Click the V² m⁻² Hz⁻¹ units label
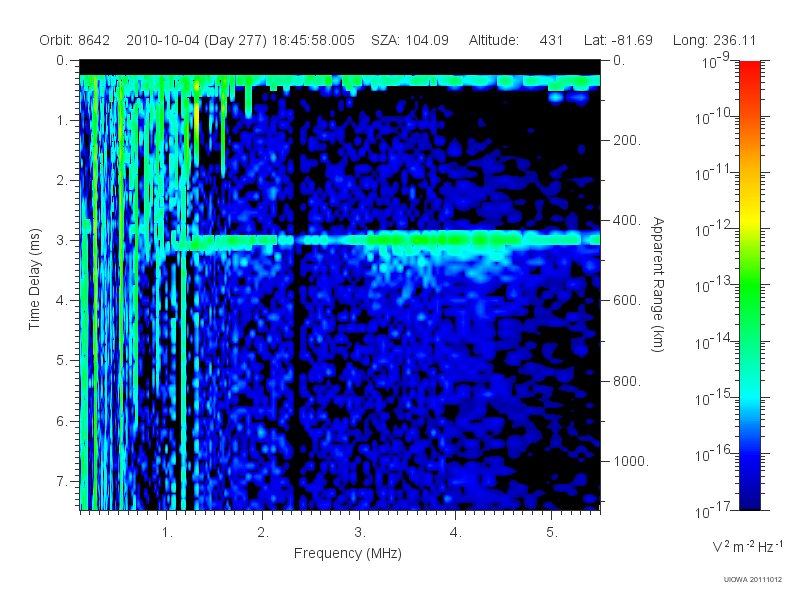The width and height of the screenshot is (800, 600). pos(747,546)
